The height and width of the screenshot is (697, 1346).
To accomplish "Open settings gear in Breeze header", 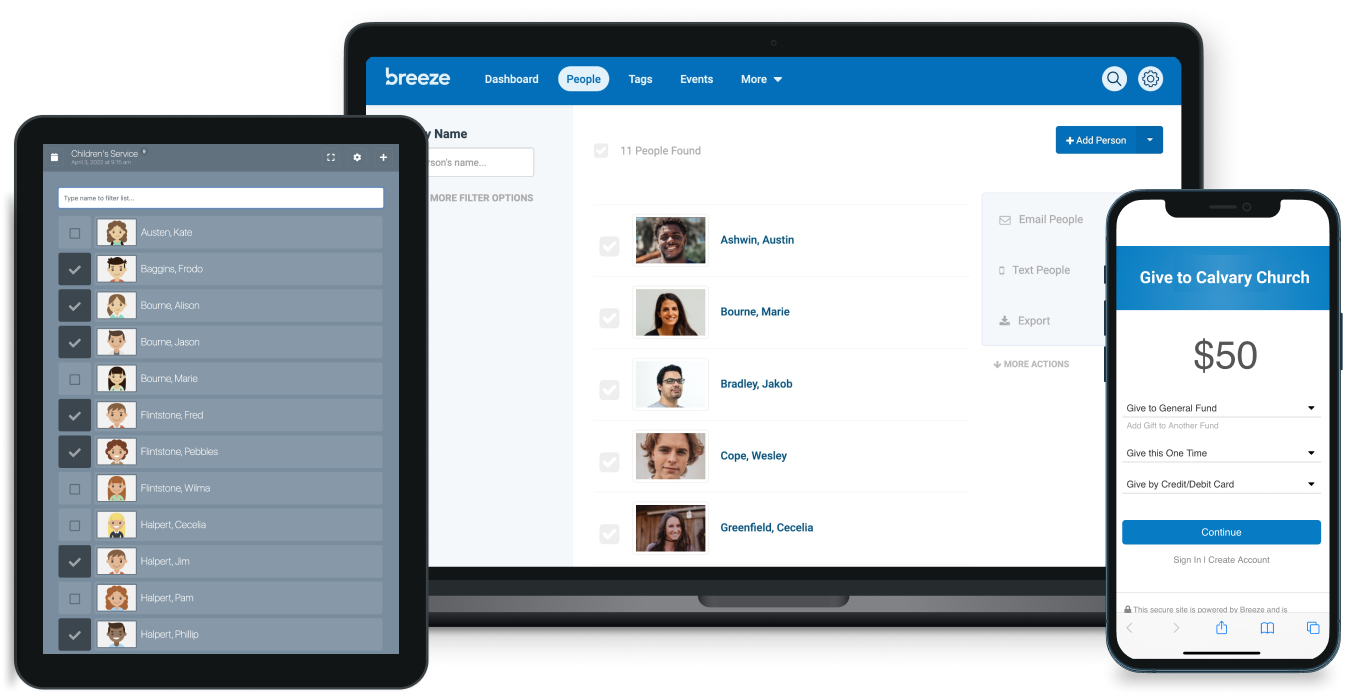I will click(1151, 79).
